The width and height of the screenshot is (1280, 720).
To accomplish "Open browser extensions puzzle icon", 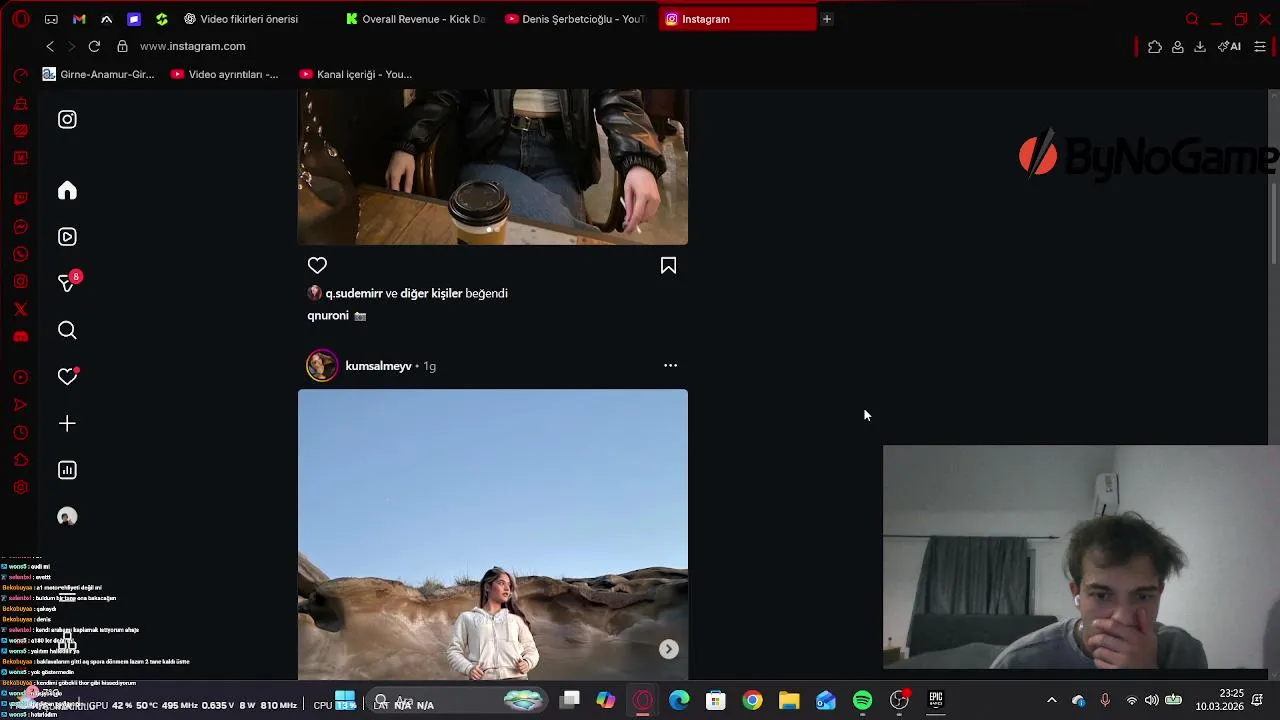I will pyautogui.click(x=1155, y=46).
